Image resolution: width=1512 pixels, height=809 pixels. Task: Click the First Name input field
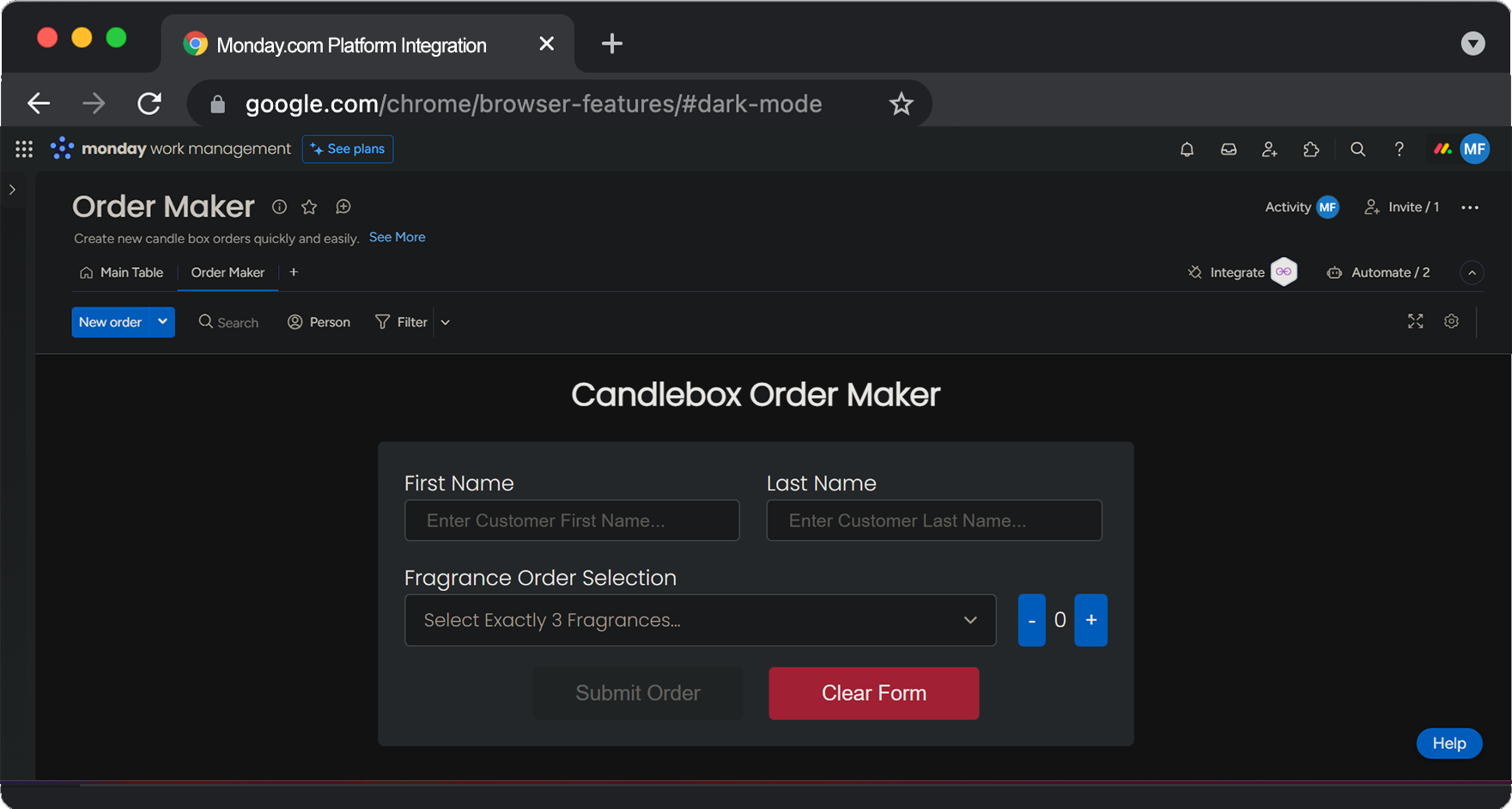pos(572,520)
